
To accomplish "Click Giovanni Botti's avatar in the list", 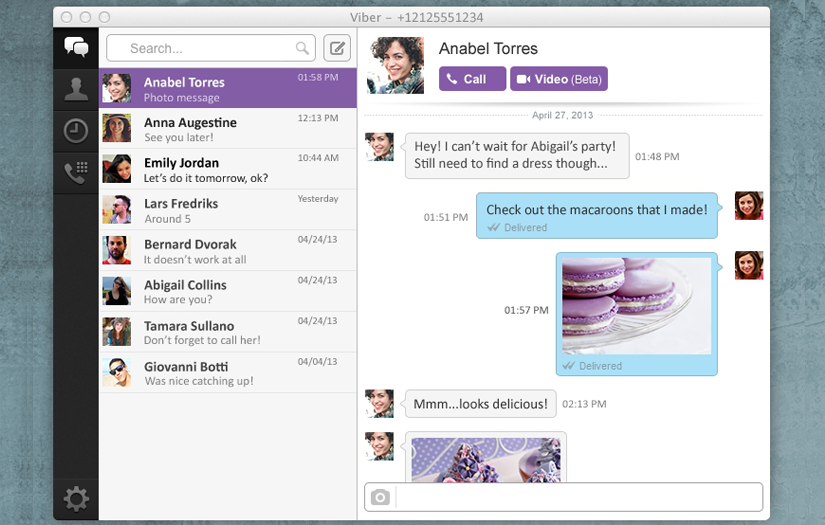I will 116,372.
